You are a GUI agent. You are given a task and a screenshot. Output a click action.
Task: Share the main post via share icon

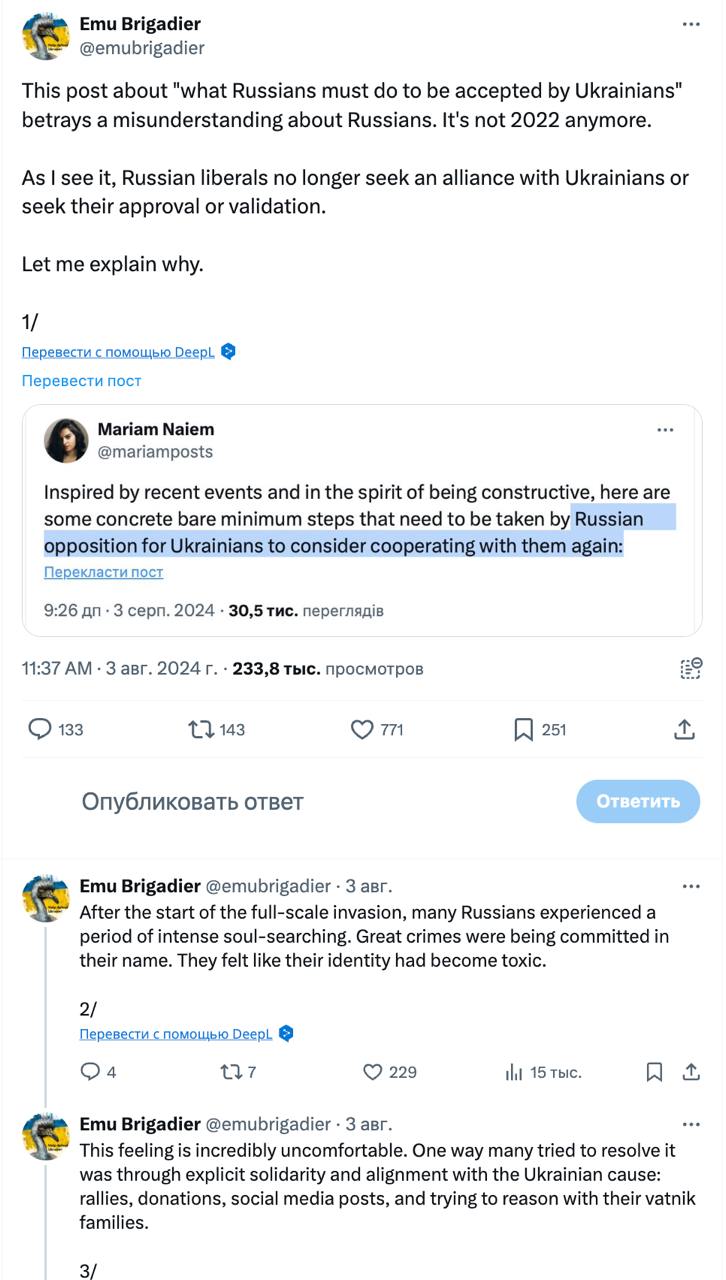click(684, 730)
